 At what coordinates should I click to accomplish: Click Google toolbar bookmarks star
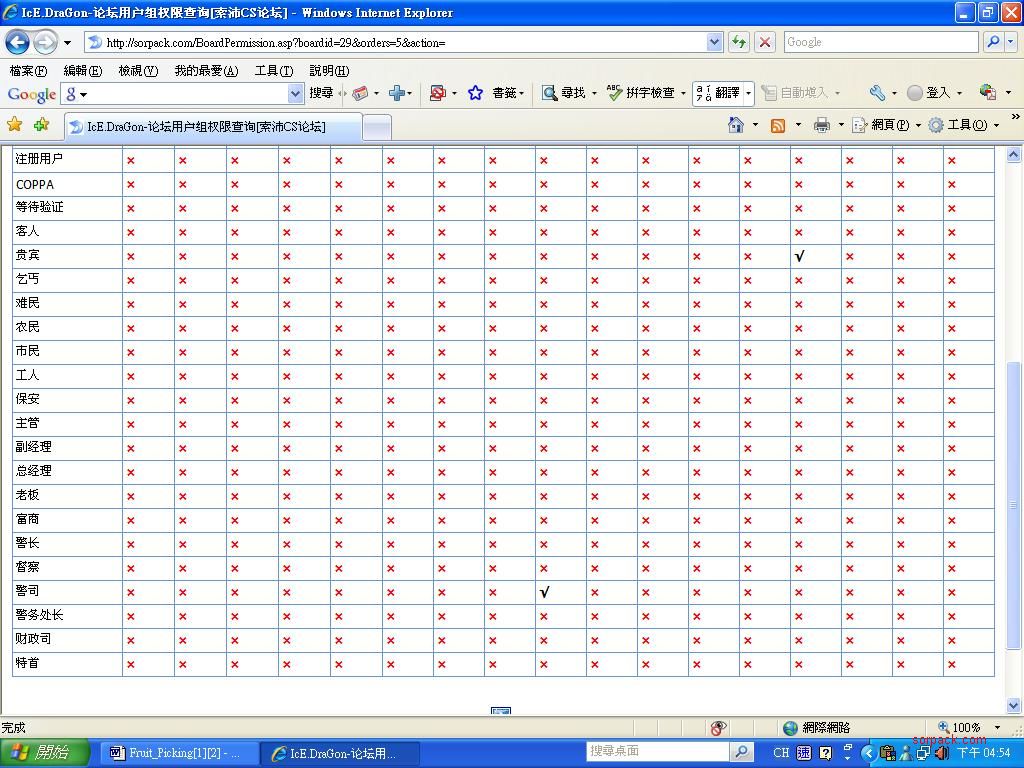[476, 93]
